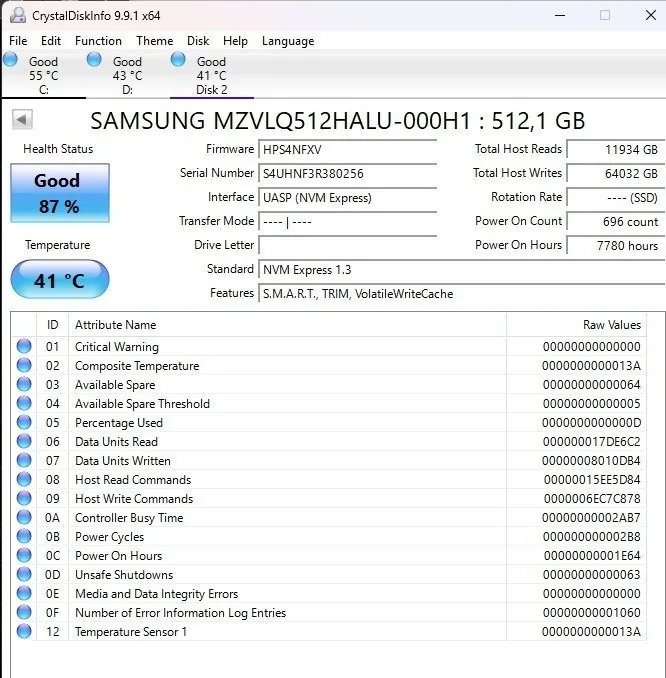Image resolution: width=666 pixels, height=678 pixels.
Task: Click the Features field
Action: pyautogui.click(x=461, y=294)
